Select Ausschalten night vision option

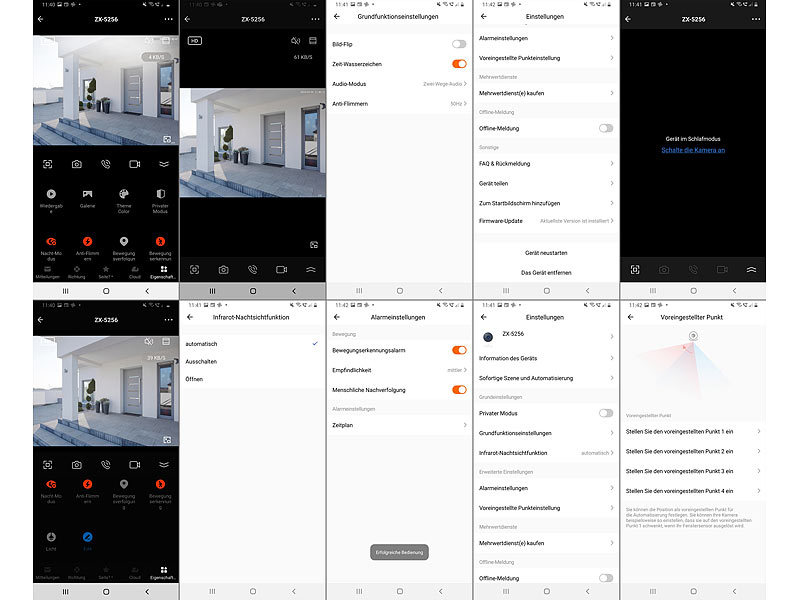point(252,361)
